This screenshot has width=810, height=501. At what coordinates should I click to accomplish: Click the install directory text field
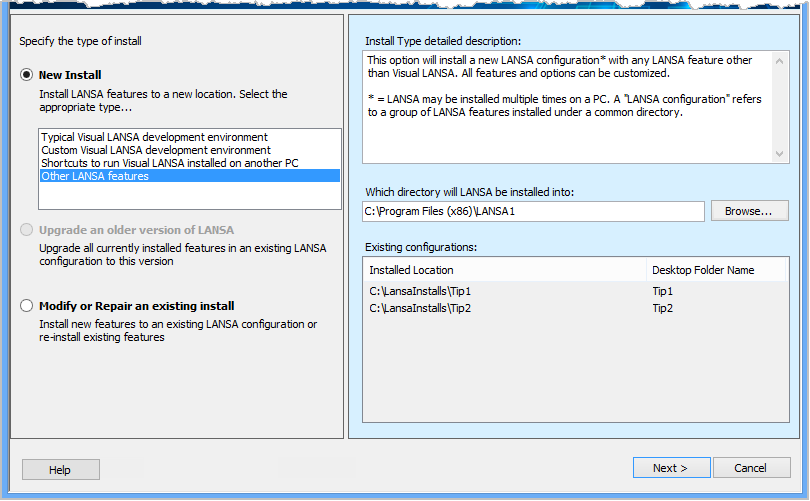[533, 211]
